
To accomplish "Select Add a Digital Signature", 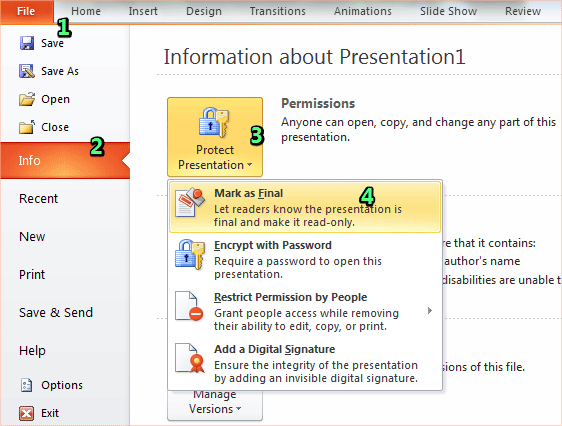I will [305, 363].
